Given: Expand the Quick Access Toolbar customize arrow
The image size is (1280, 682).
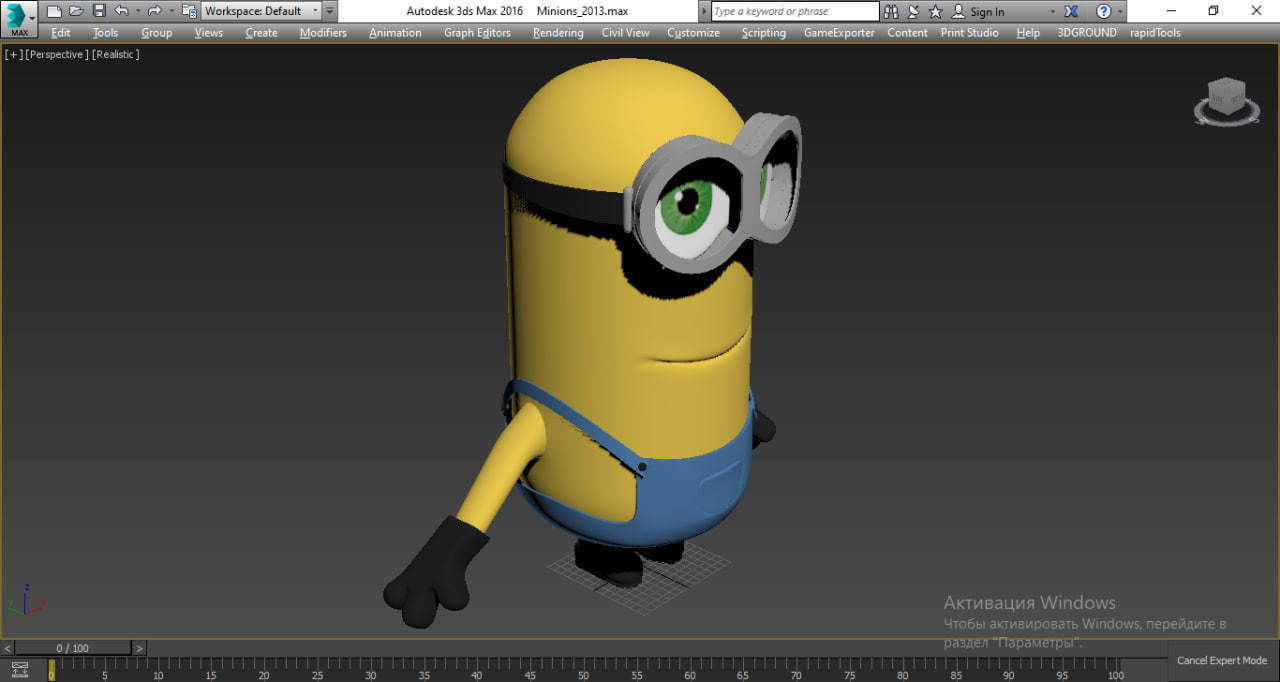Looking at the screenshot, I should pyautogui.click(x=331, y=11).
